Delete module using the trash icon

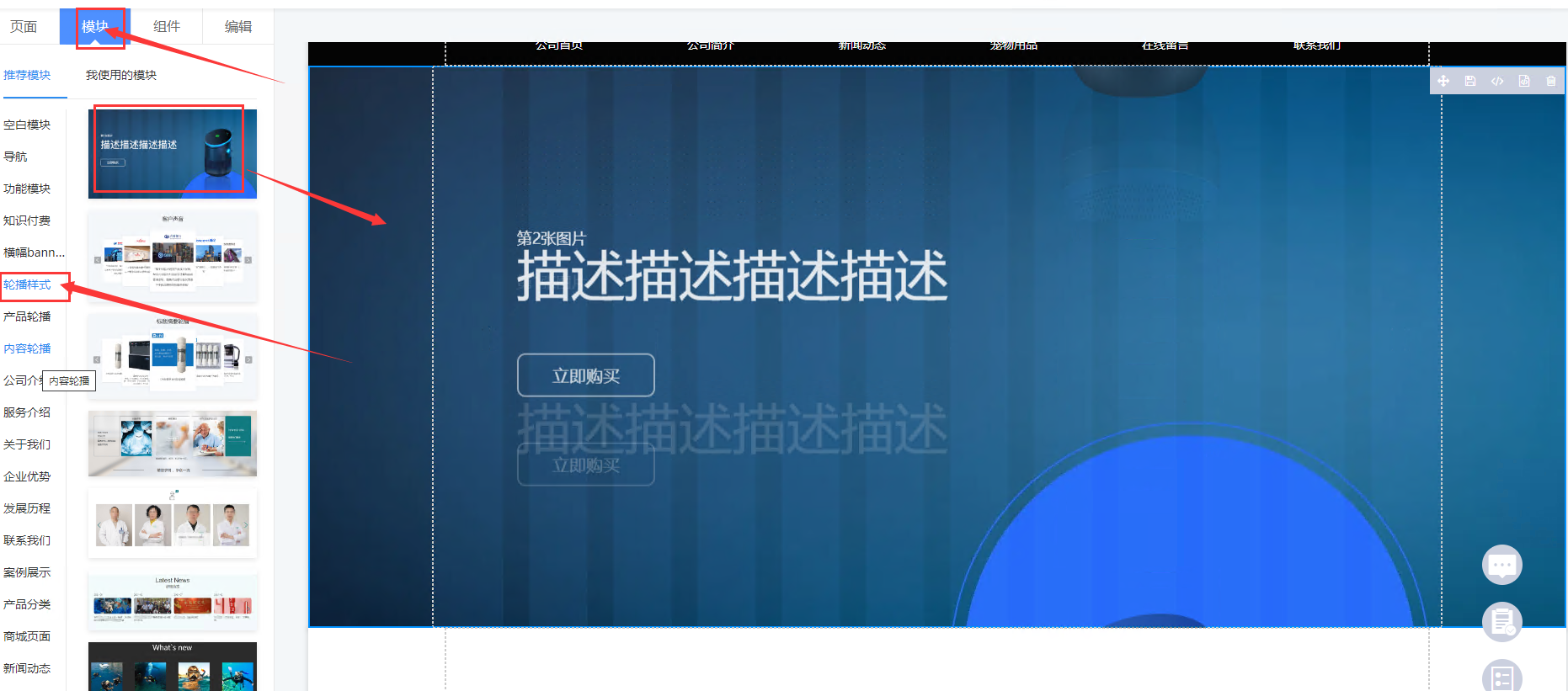1551,81
